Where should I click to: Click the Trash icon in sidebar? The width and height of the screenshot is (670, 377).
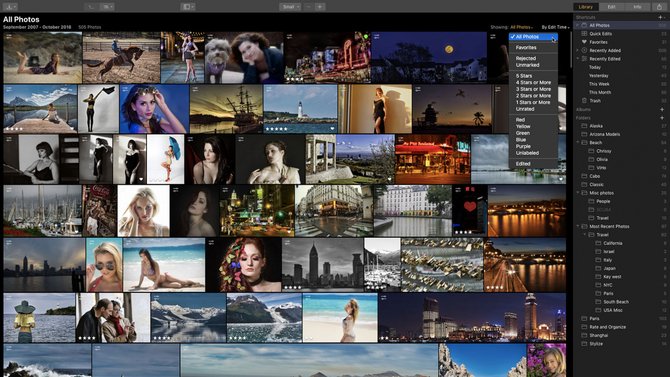click(x=584, y=101)
